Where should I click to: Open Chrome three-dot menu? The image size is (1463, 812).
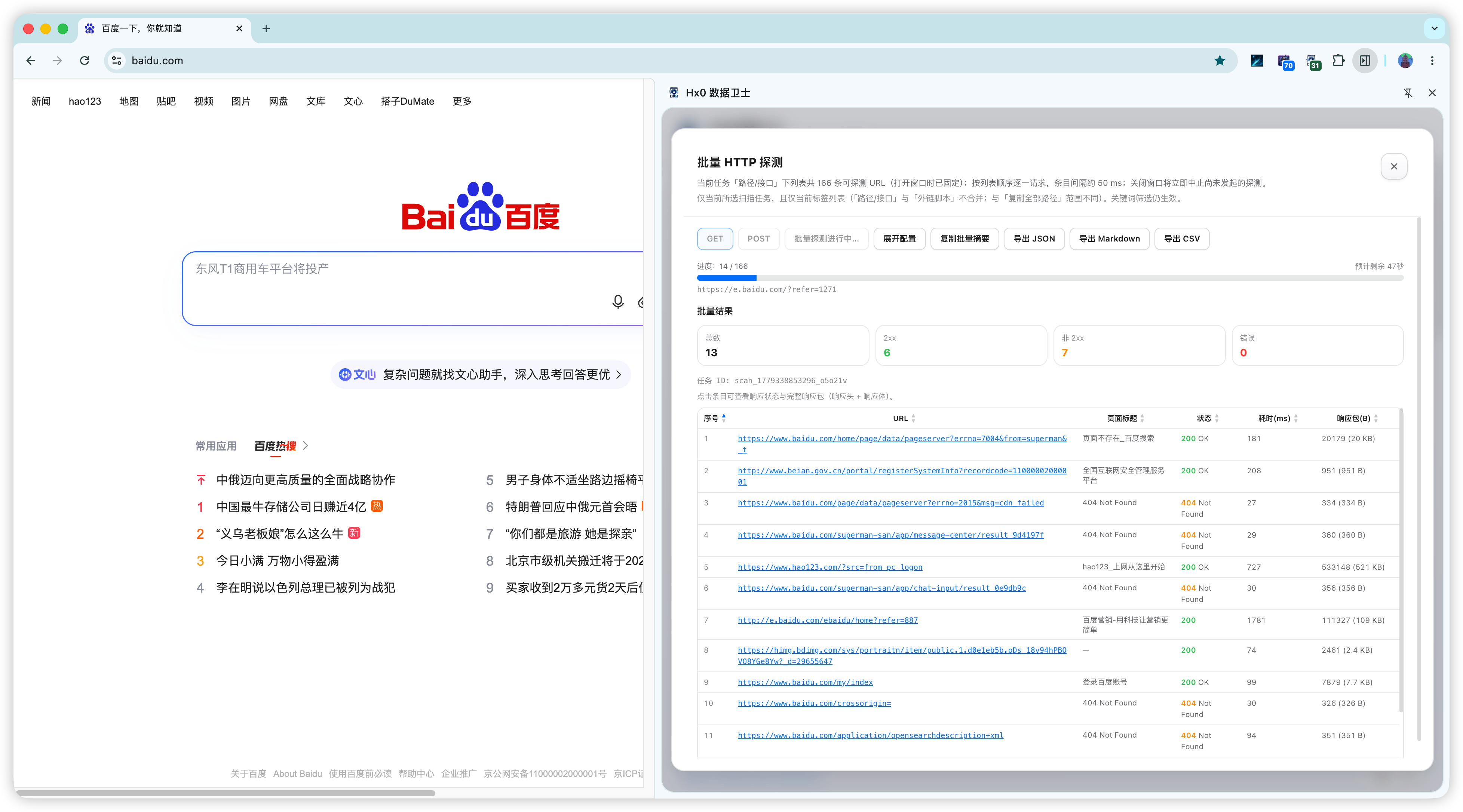(x=1432, y=61)
